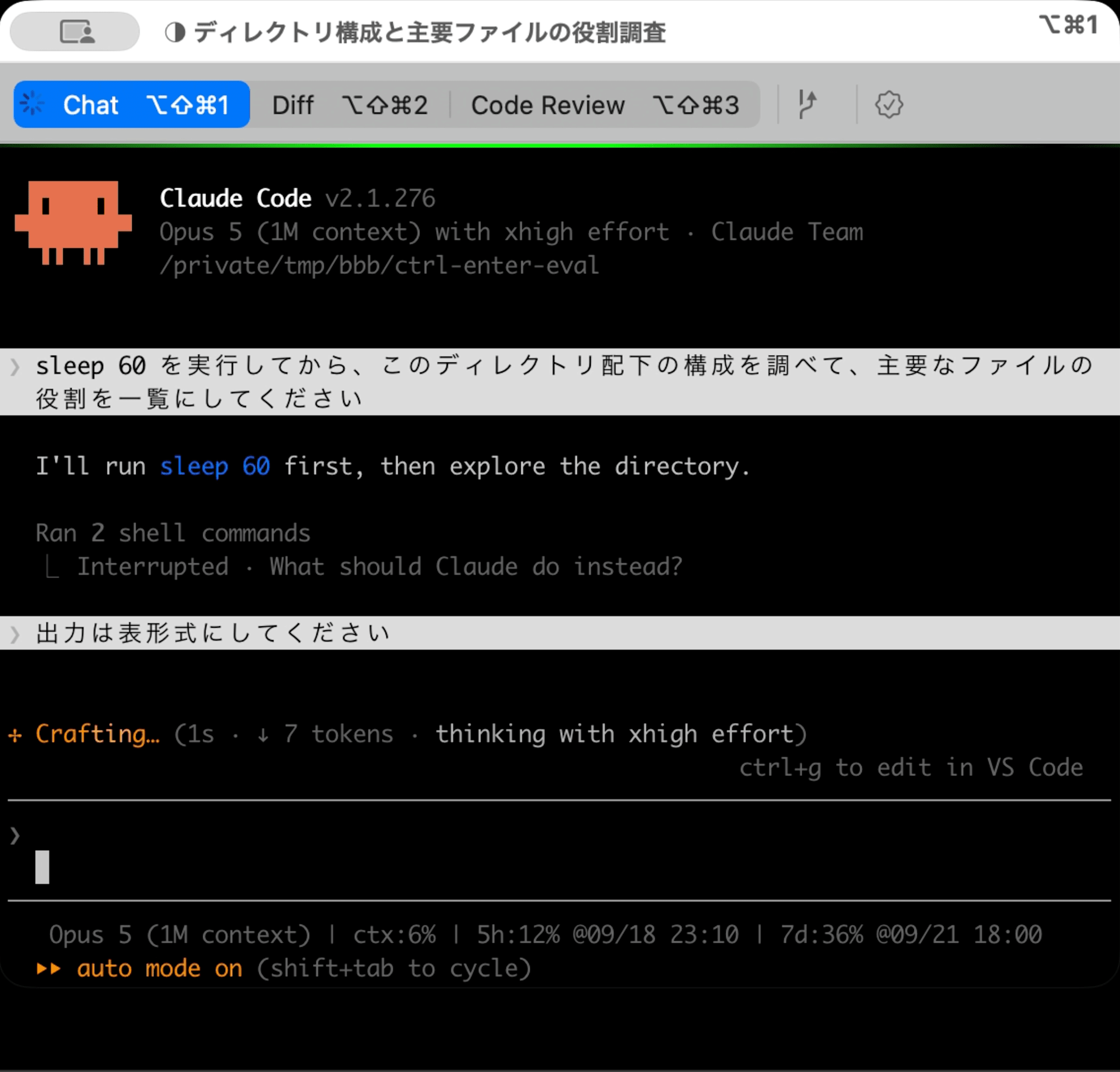Open the Code Review tab
1120x1072 pixels.
(x=606, y=105)
